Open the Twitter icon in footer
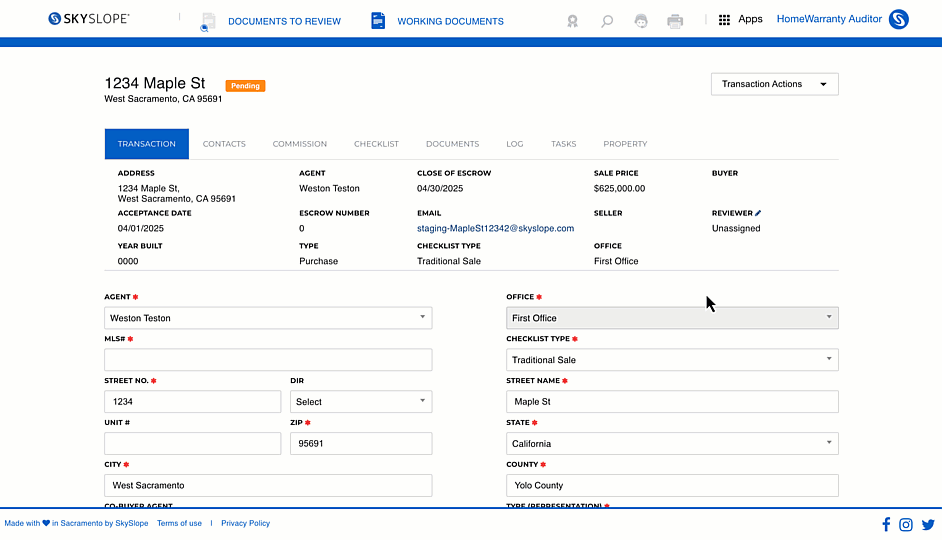The width and height of the screenshot is (942, 540). (928, 524)
